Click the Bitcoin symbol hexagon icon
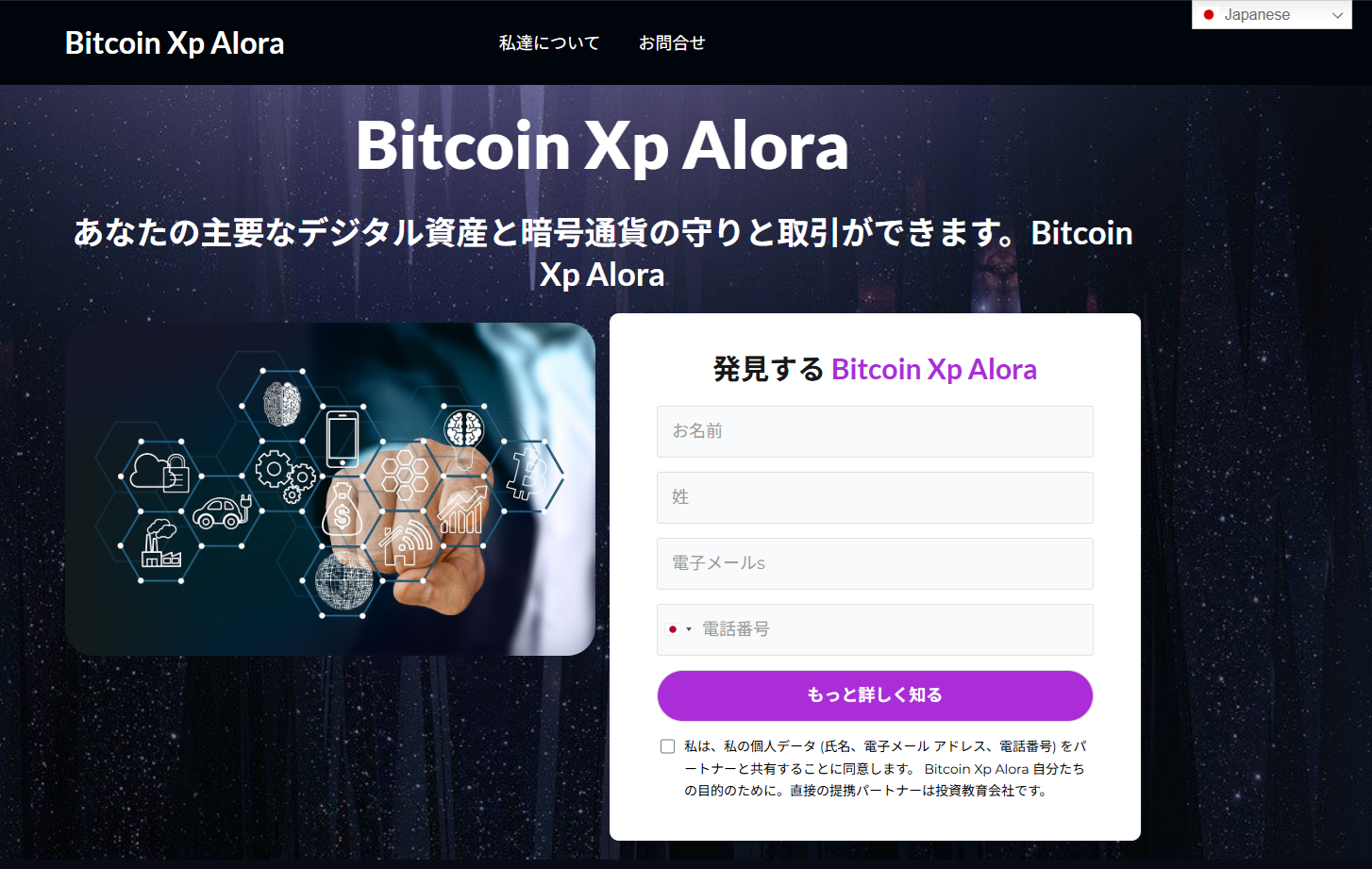1372x869 pixels. pos(528,475)
